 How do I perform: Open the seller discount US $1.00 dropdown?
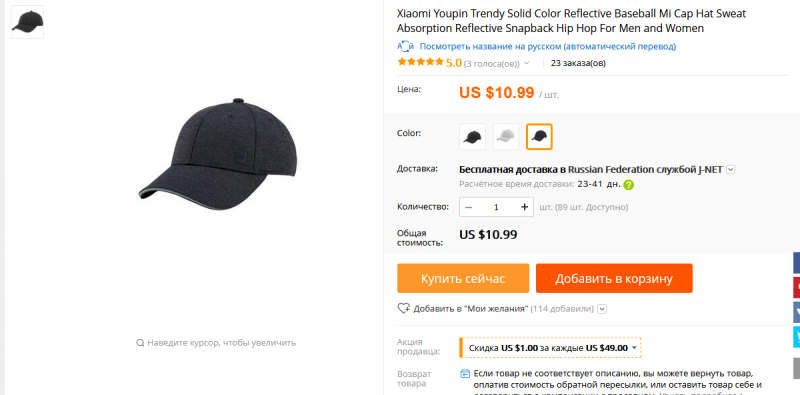tap(551, 348)
